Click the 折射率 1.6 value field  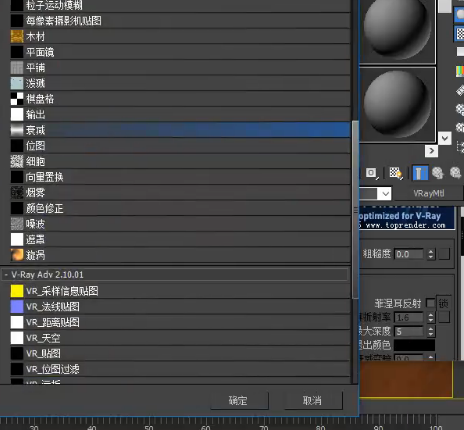pyautogui.click(x=409, y=317)
